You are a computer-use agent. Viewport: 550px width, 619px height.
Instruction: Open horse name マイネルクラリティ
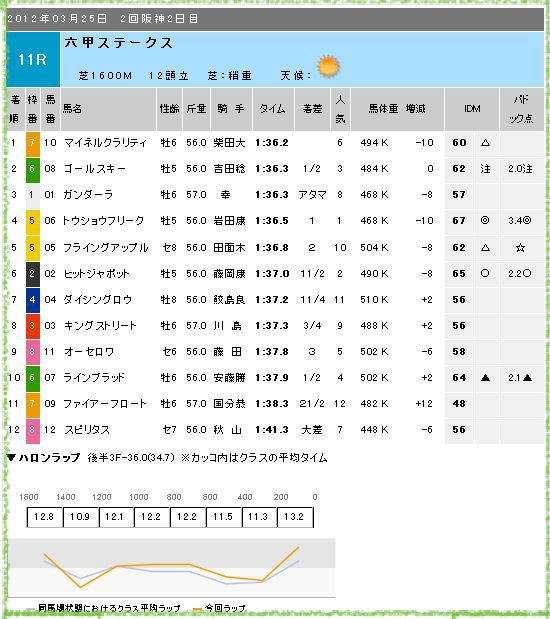point(105,143)
